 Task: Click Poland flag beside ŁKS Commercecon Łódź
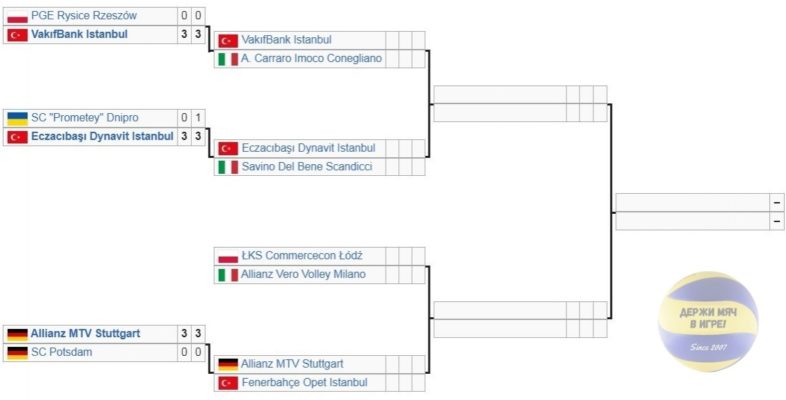tap(228, 256)
